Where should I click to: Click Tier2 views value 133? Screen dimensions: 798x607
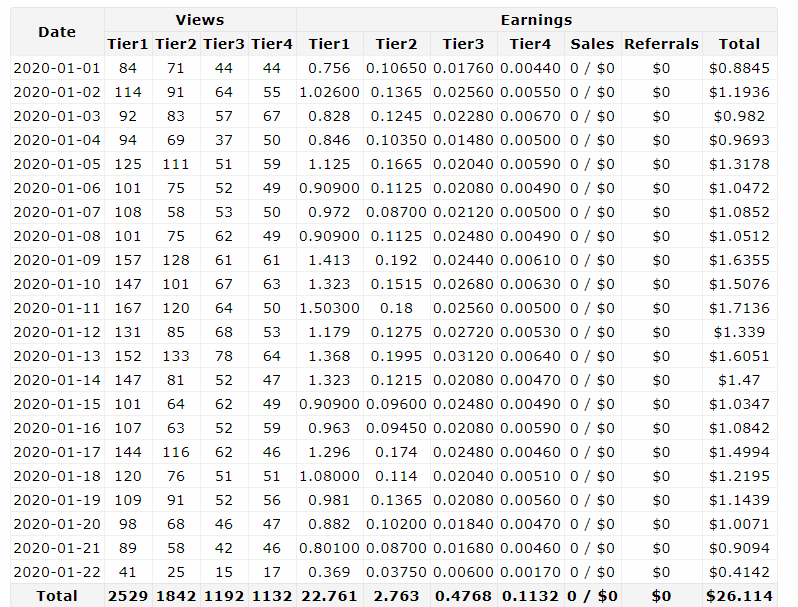176,356
